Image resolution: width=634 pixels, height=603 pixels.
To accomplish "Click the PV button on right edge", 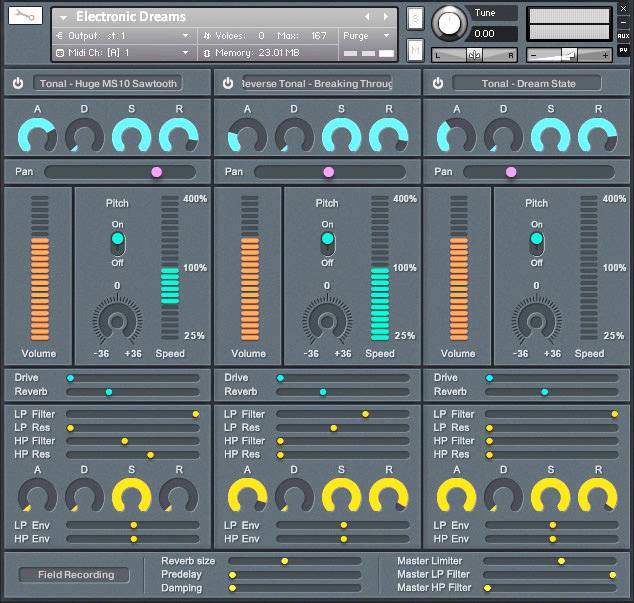I will (x=623, y=50).
